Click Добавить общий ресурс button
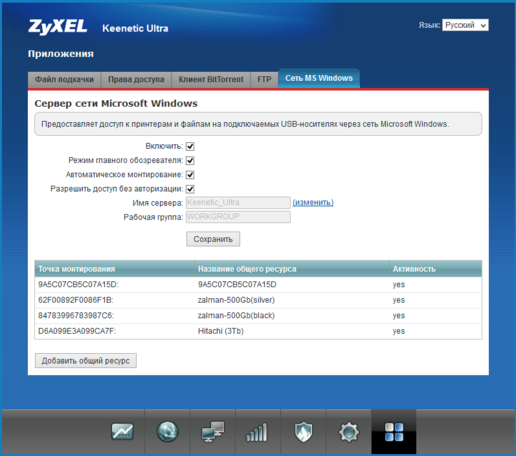This screenshot has height=456, width=516. [86, 361]
